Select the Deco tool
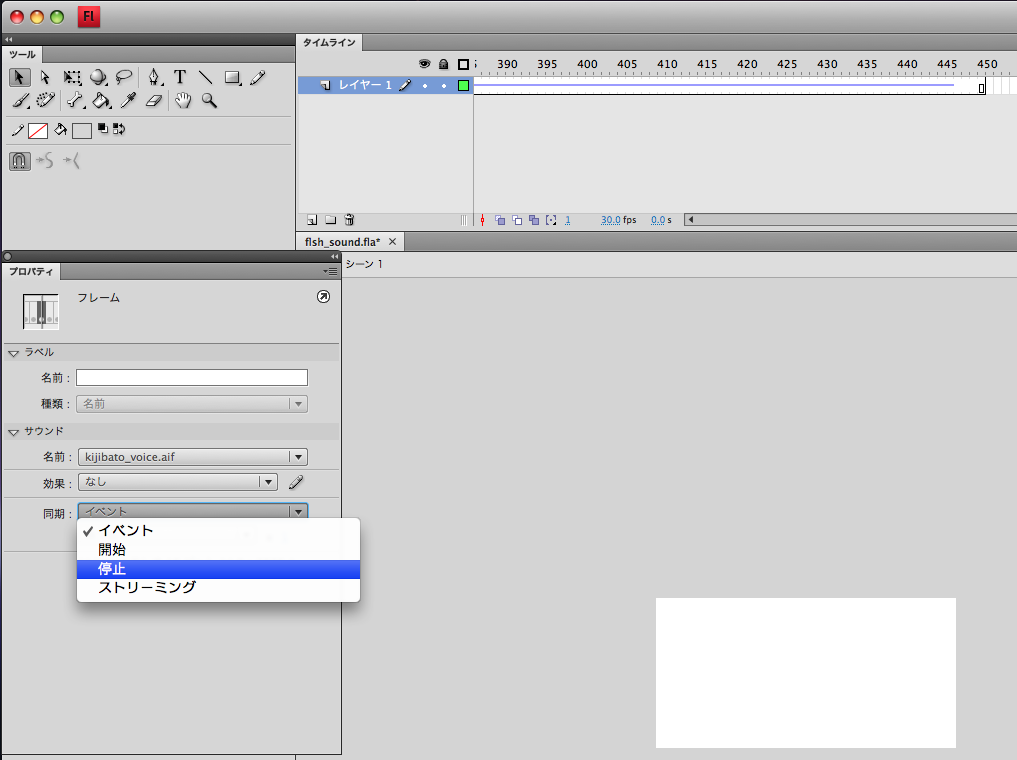This screenshot has width=1017, height=760. pyautogui.click(x=45, y=101)
